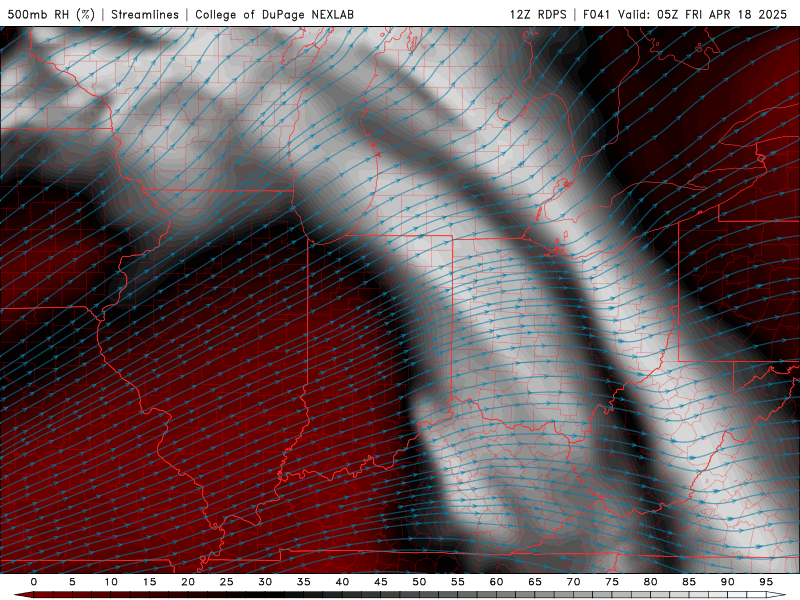
Task: Click the 15 label on the colorbar
Action: 149,582
